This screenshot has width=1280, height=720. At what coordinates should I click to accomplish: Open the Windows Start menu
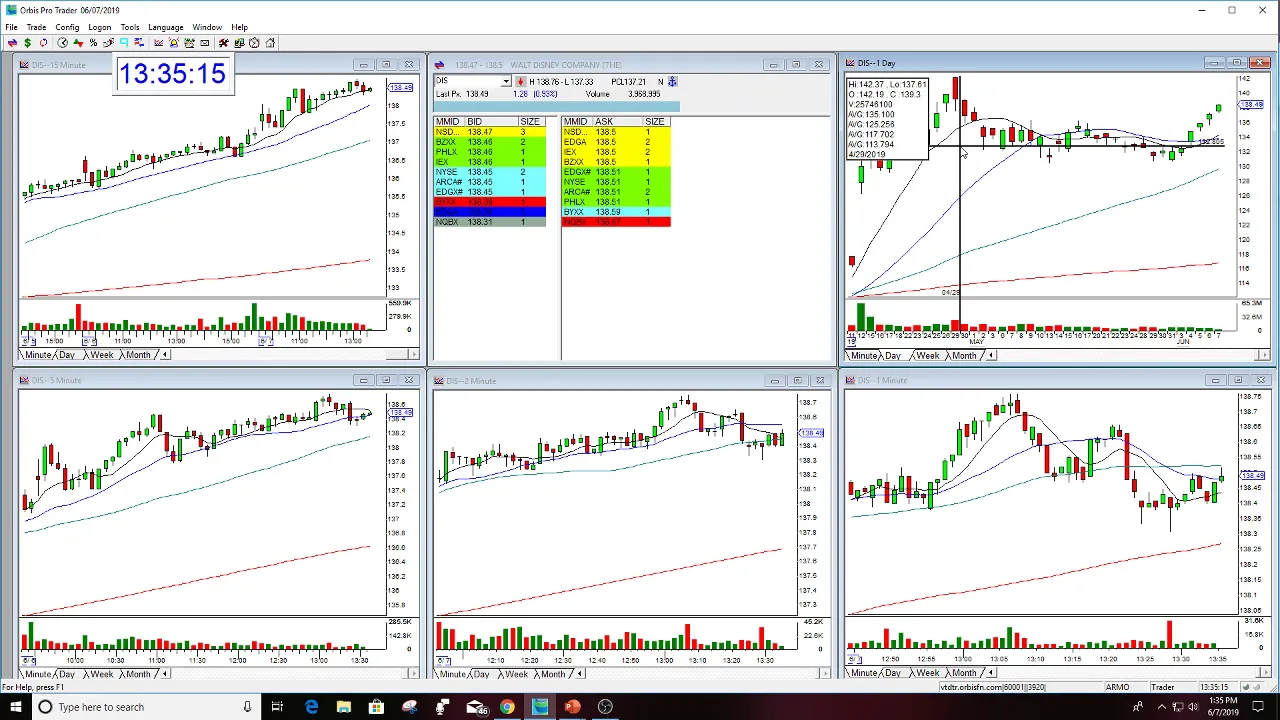tap(15, 707)
